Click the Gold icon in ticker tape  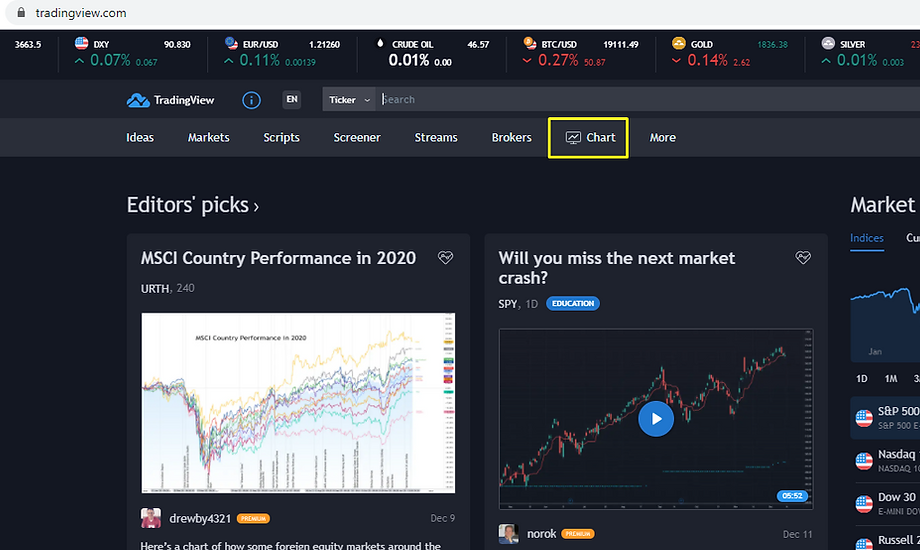[x=679, y=43]
